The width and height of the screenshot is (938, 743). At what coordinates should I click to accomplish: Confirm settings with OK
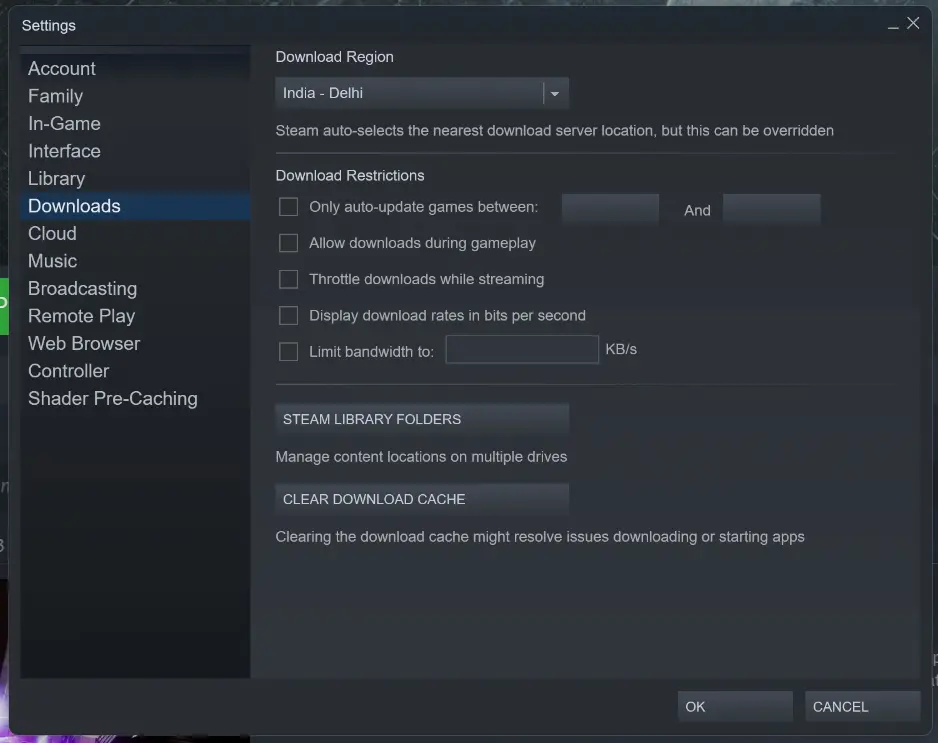[x=734, y=706]
